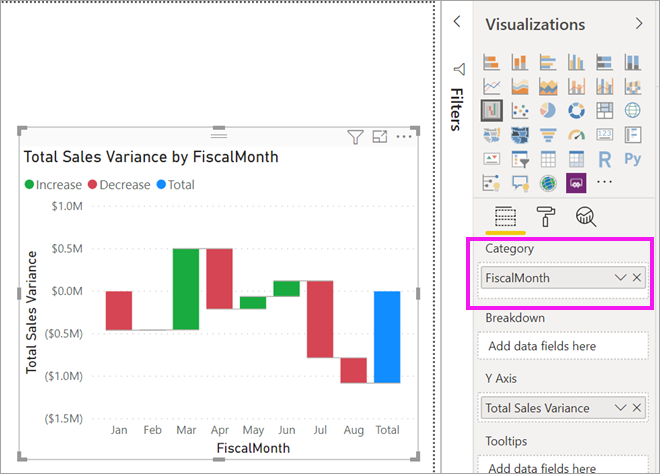Select the donut chart visual
Viewport: 660px width, 474px height.
click(x=576, y=111)
